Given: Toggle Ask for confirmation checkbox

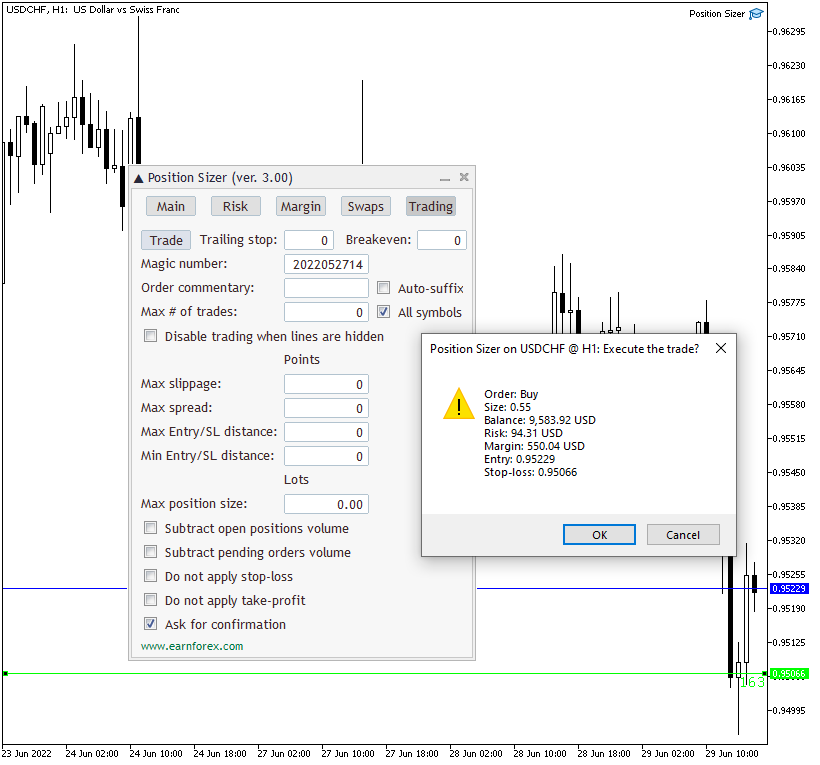Looking at the screenshot, I should (151, 624).
